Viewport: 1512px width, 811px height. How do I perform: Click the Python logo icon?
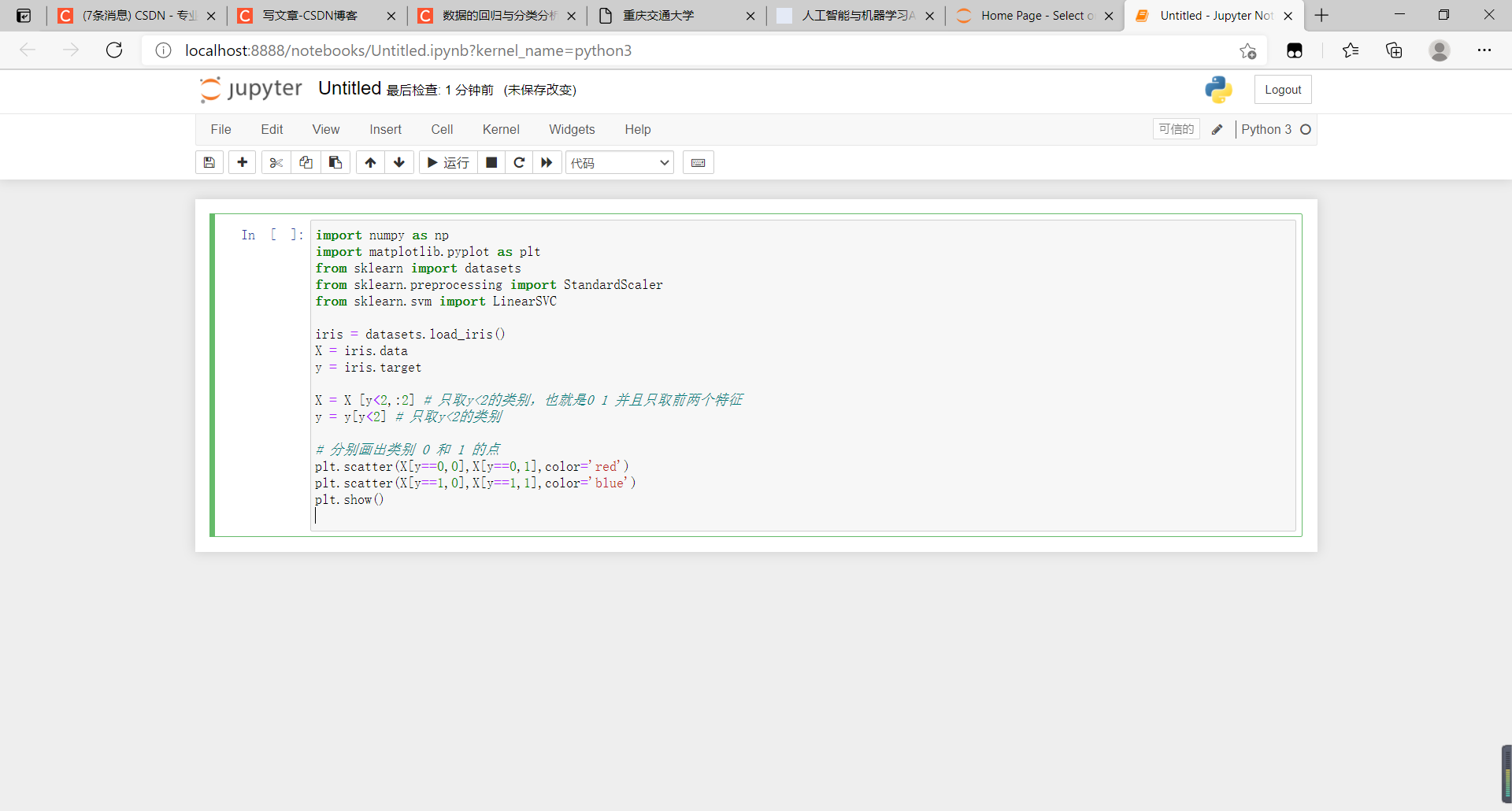click(x=1218, y=90)
